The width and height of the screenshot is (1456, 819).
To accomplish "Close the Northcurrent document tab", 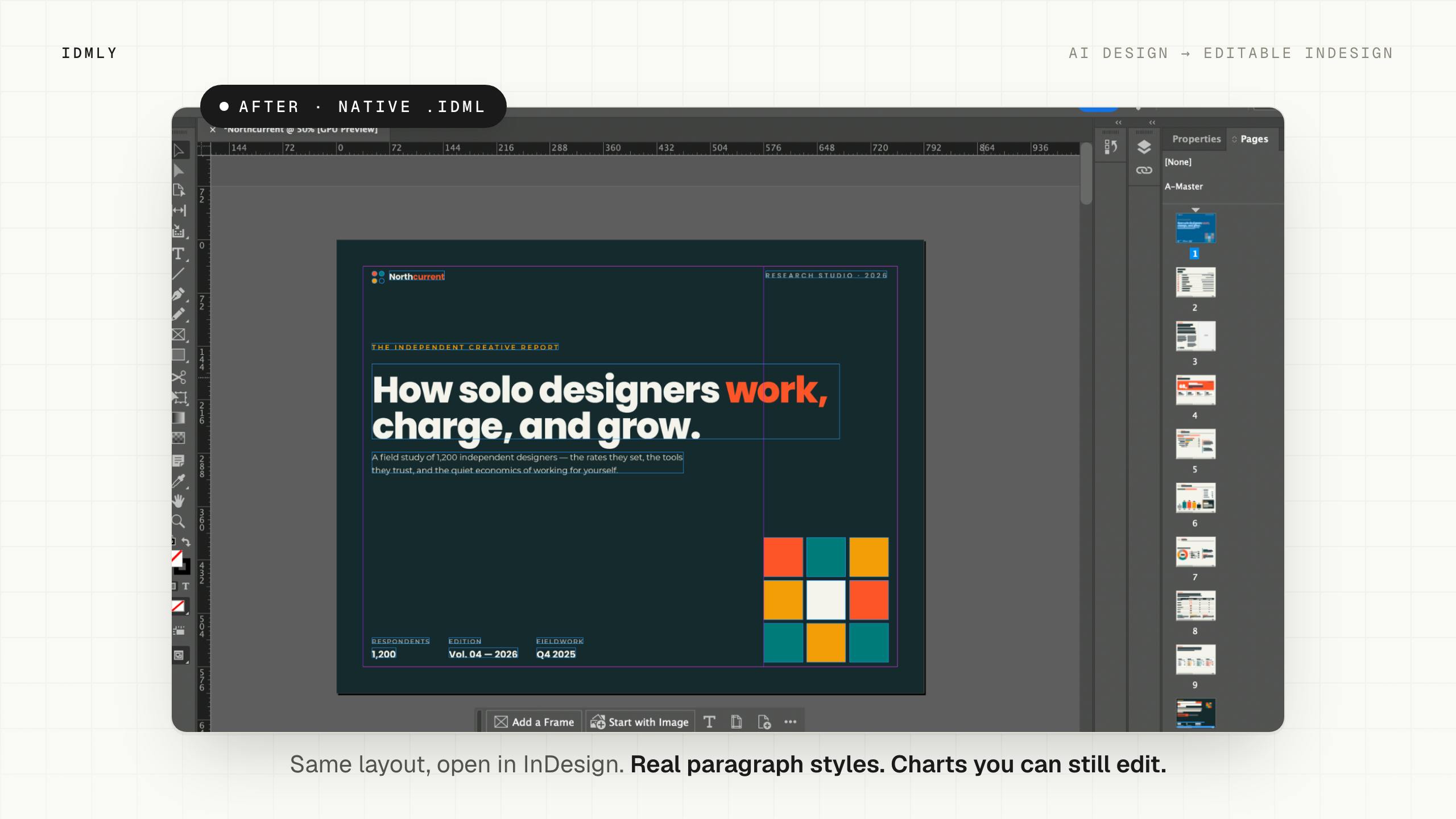I will pyautogui.click(x=212, y=130).
